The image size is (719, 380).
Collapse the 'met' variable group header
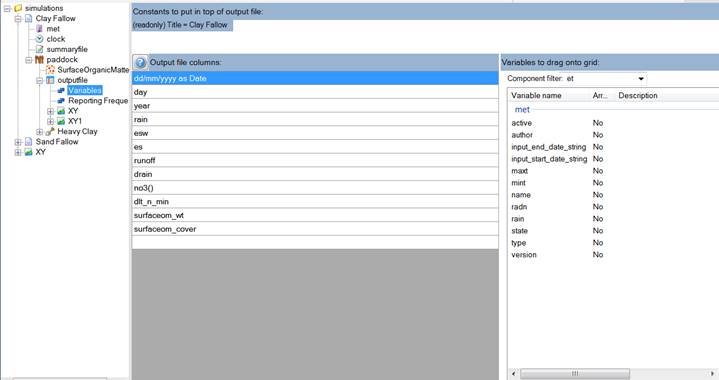[x=522, y=110]
